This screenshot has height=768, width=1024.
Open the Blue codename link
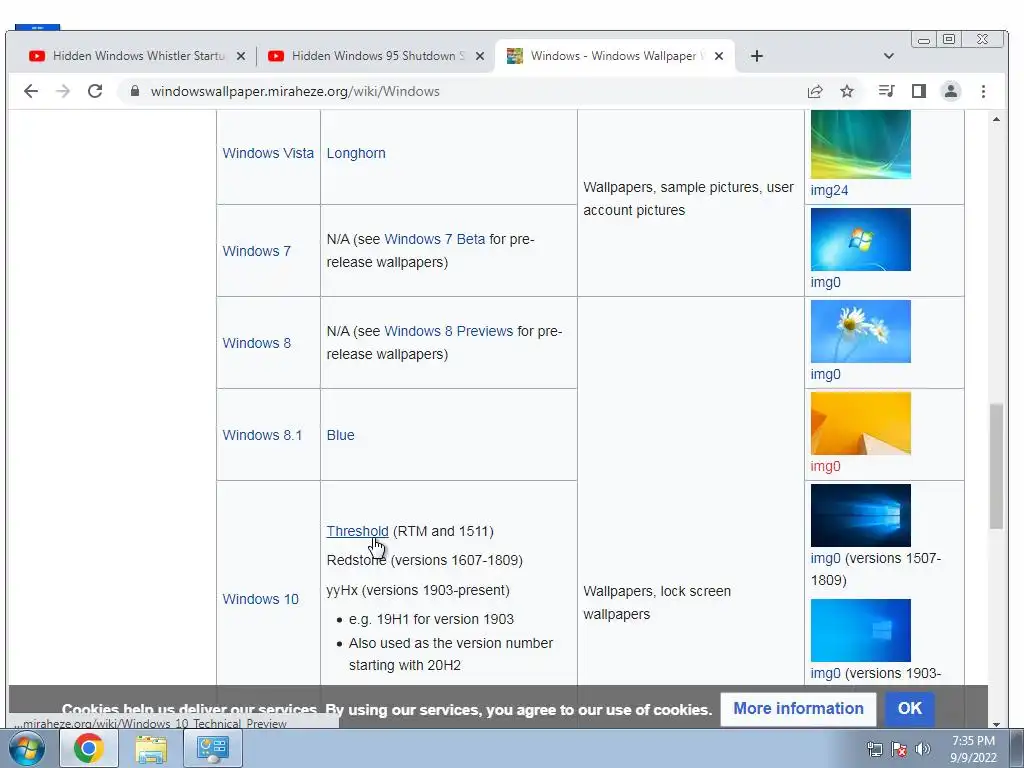[340, 435]
